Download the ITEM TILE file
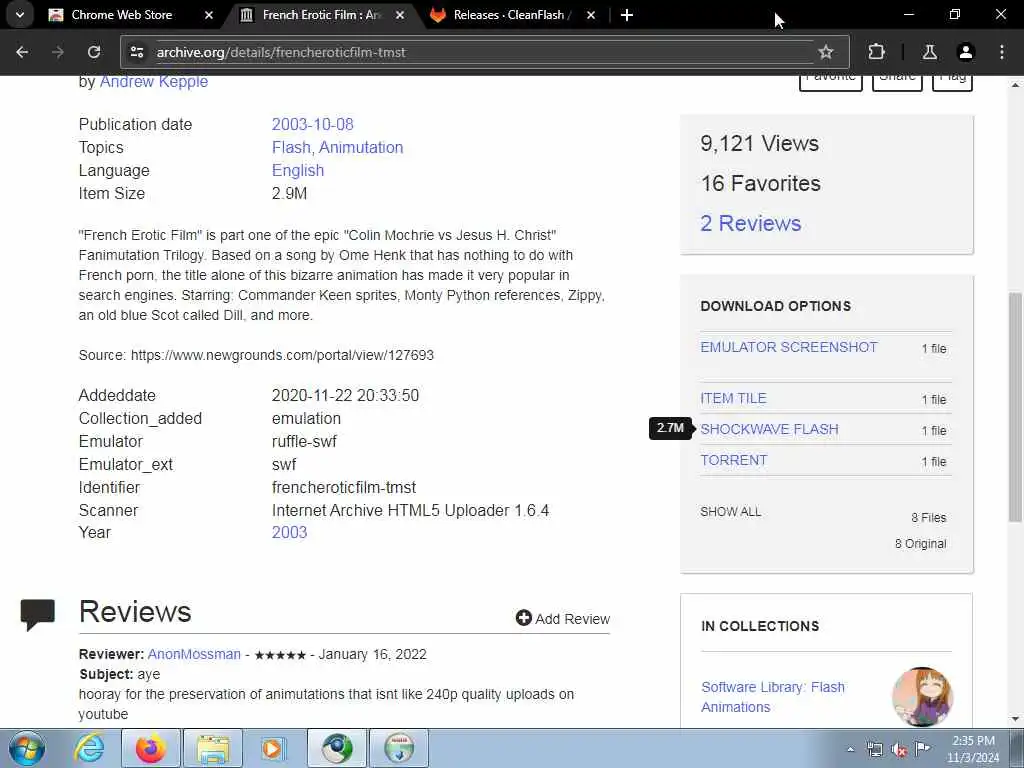 point(733,398)
